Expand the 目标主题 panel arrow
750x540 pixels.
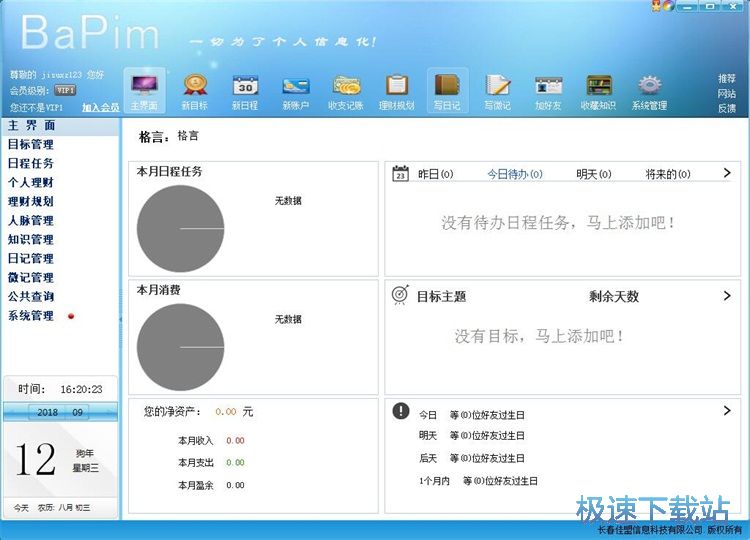tap(727, 296)
